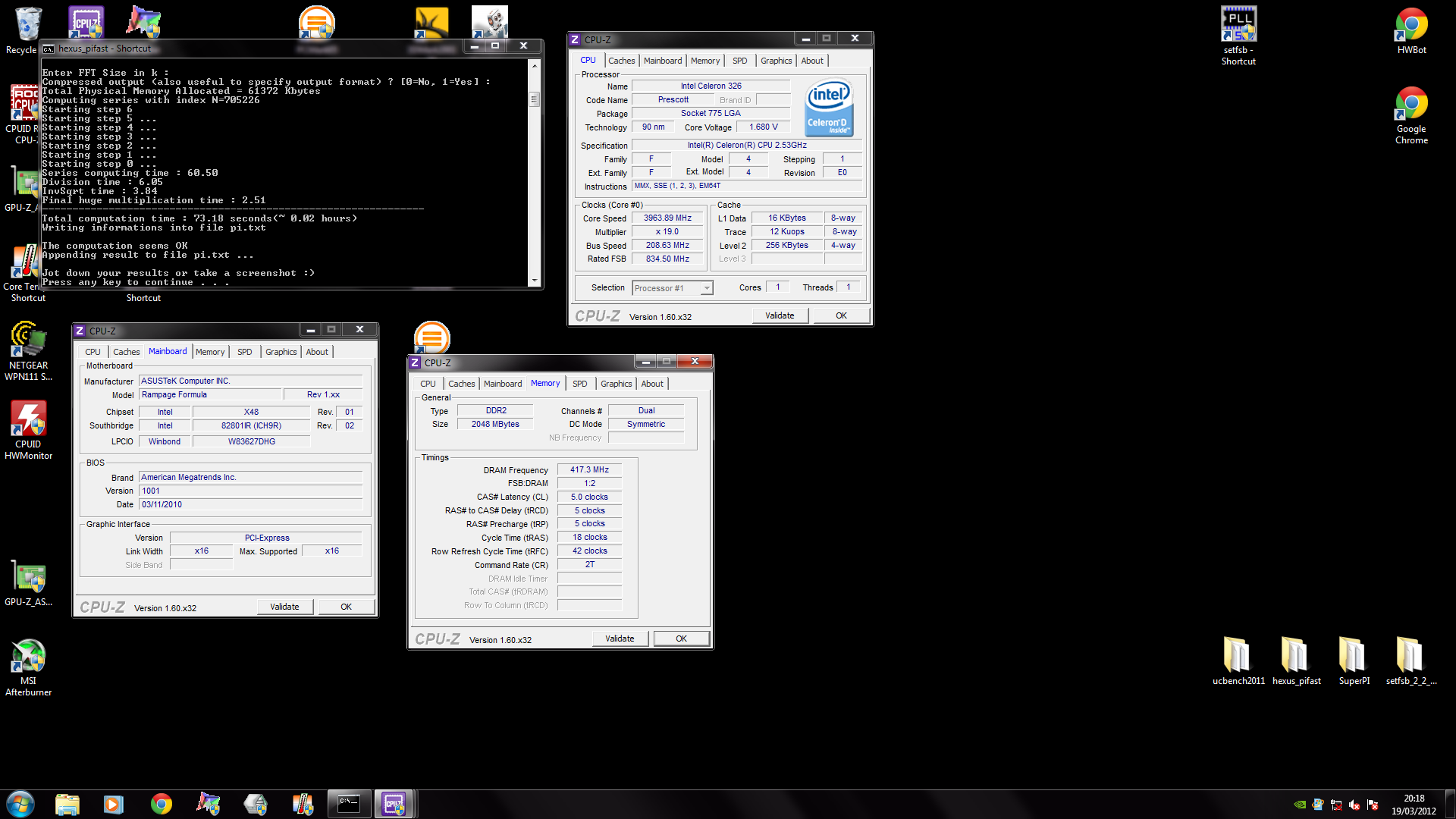Click the Action Center flag tray icon
Screen dimensions: 1456x819
(1373, 805)
